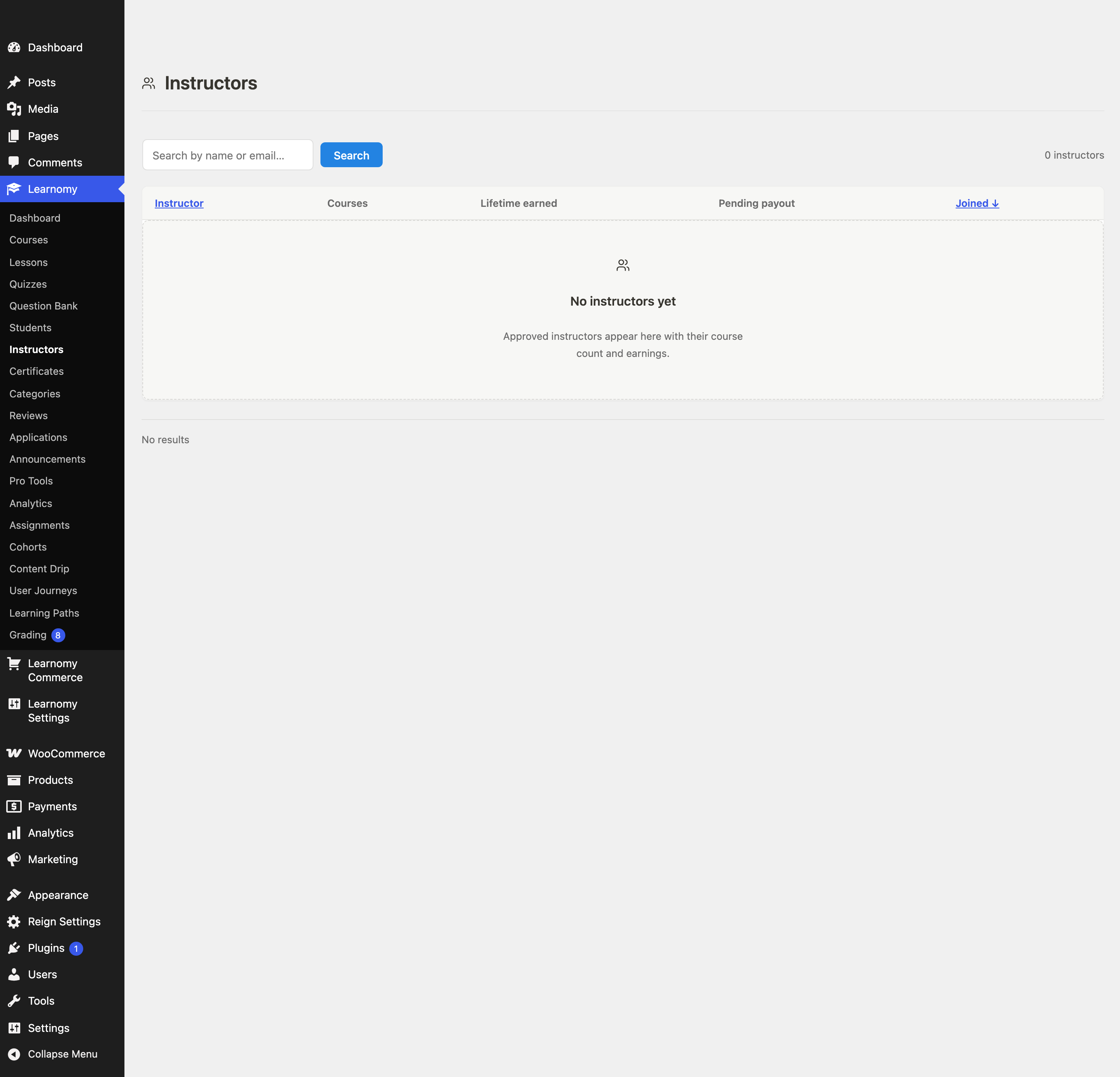
Task: Click the WooCommerce logo icon
Action: pos(14,754)
